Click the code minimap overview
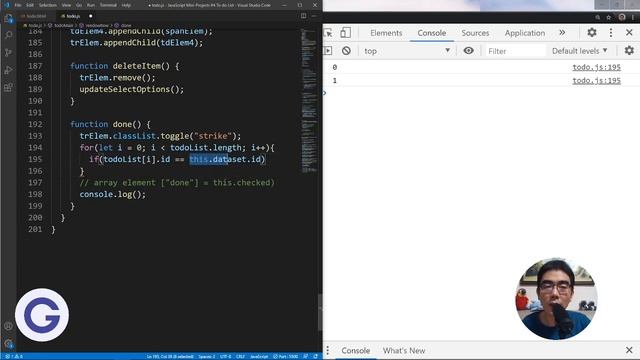Viewport: 640px width, 360px height. click(x=309, y=100)
